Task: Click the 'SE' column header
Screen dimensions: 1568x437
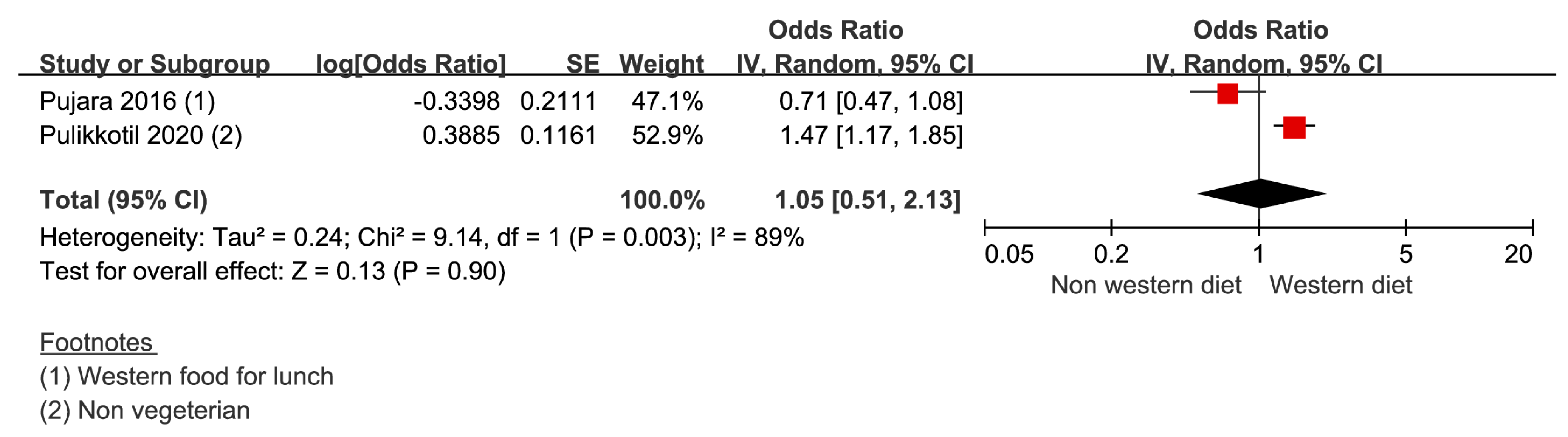Action: [583, 64]
